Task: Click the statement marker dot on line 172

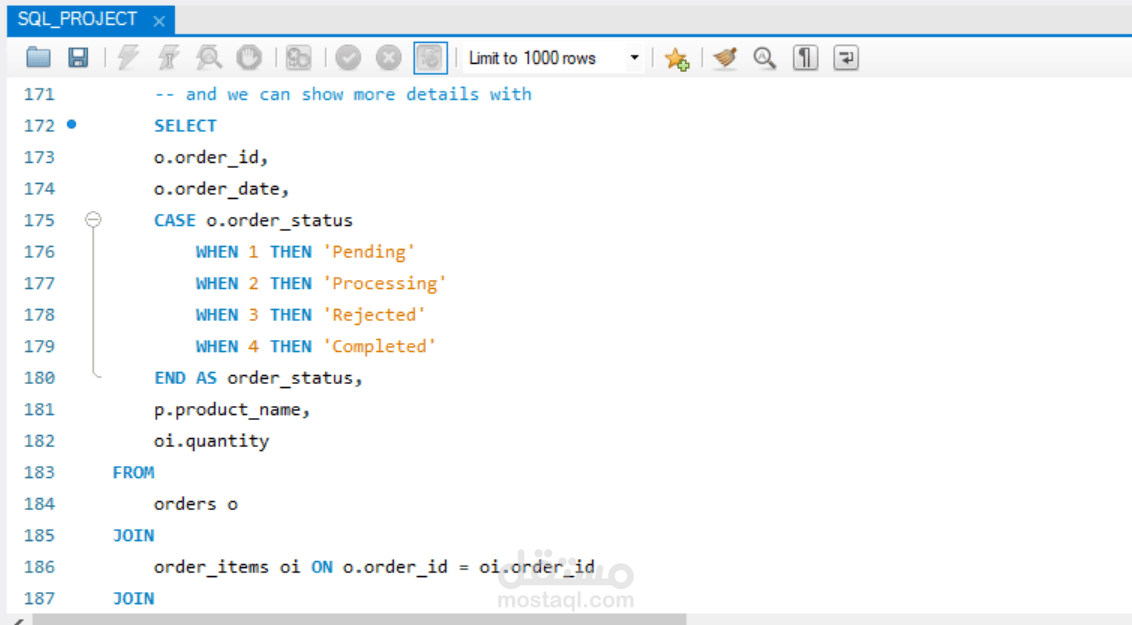Action: (71, 125)
